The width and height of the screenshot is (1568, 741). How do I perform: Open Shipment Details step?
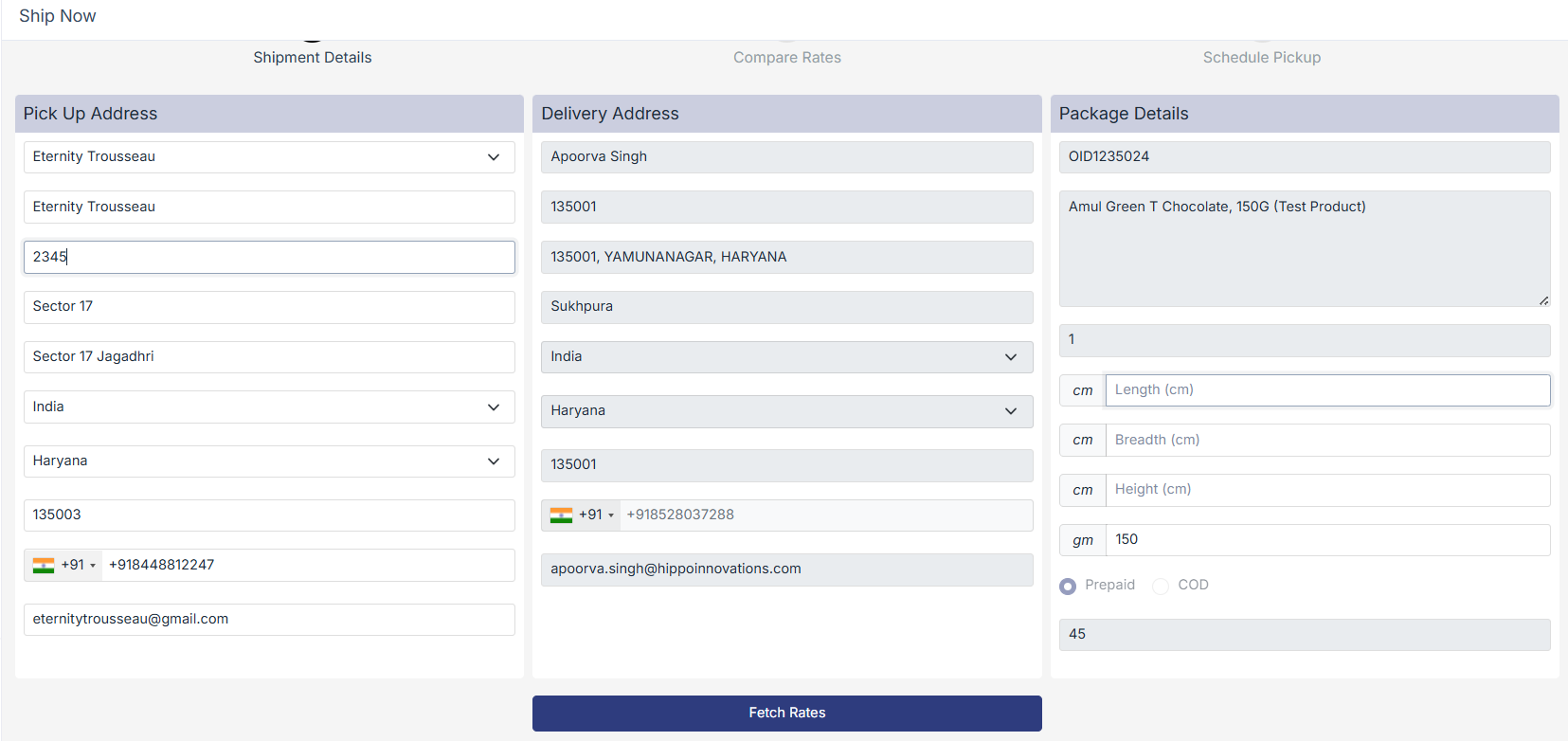coord(312,57)
